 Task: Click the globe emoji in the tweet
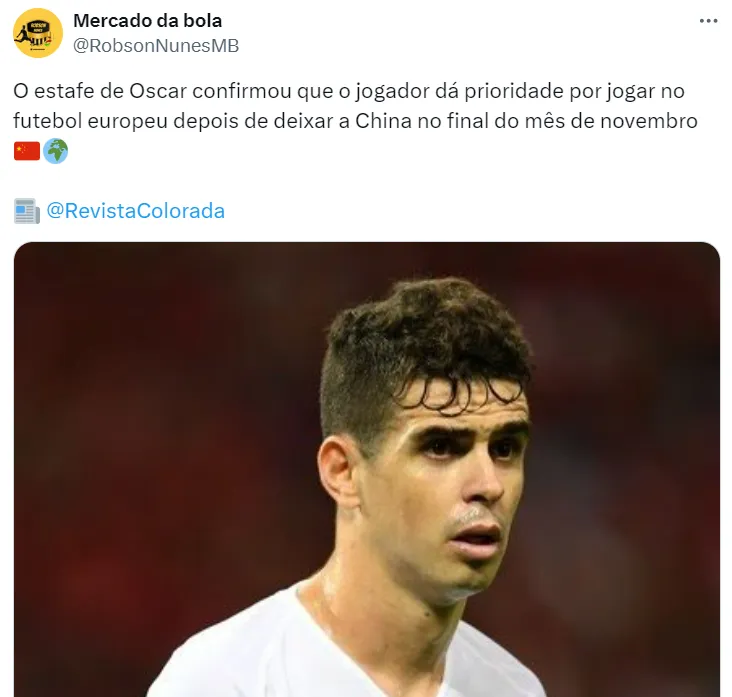click(56, 151)
